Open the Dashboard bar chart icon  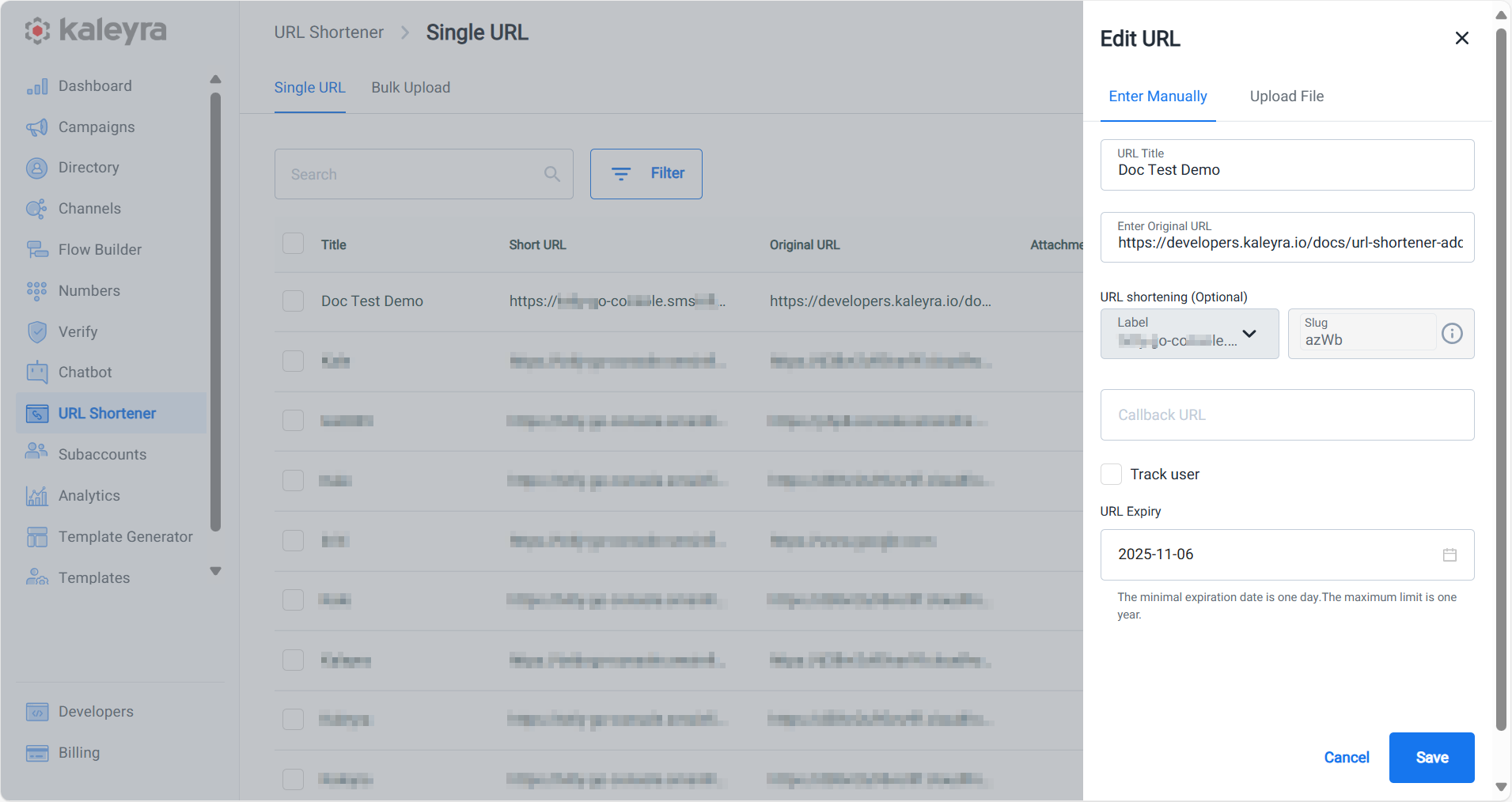click(x=37, y=86)
